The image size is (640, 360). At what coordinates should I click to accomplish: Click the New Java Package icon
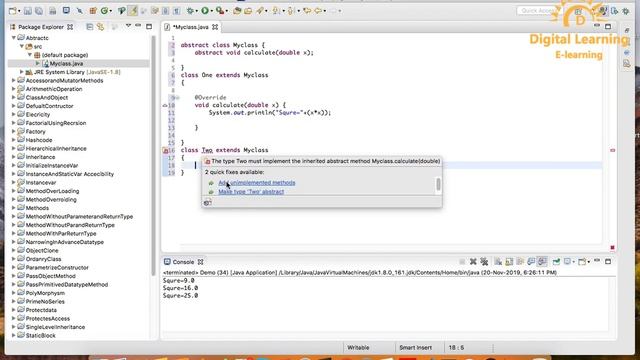pos(93,11)
